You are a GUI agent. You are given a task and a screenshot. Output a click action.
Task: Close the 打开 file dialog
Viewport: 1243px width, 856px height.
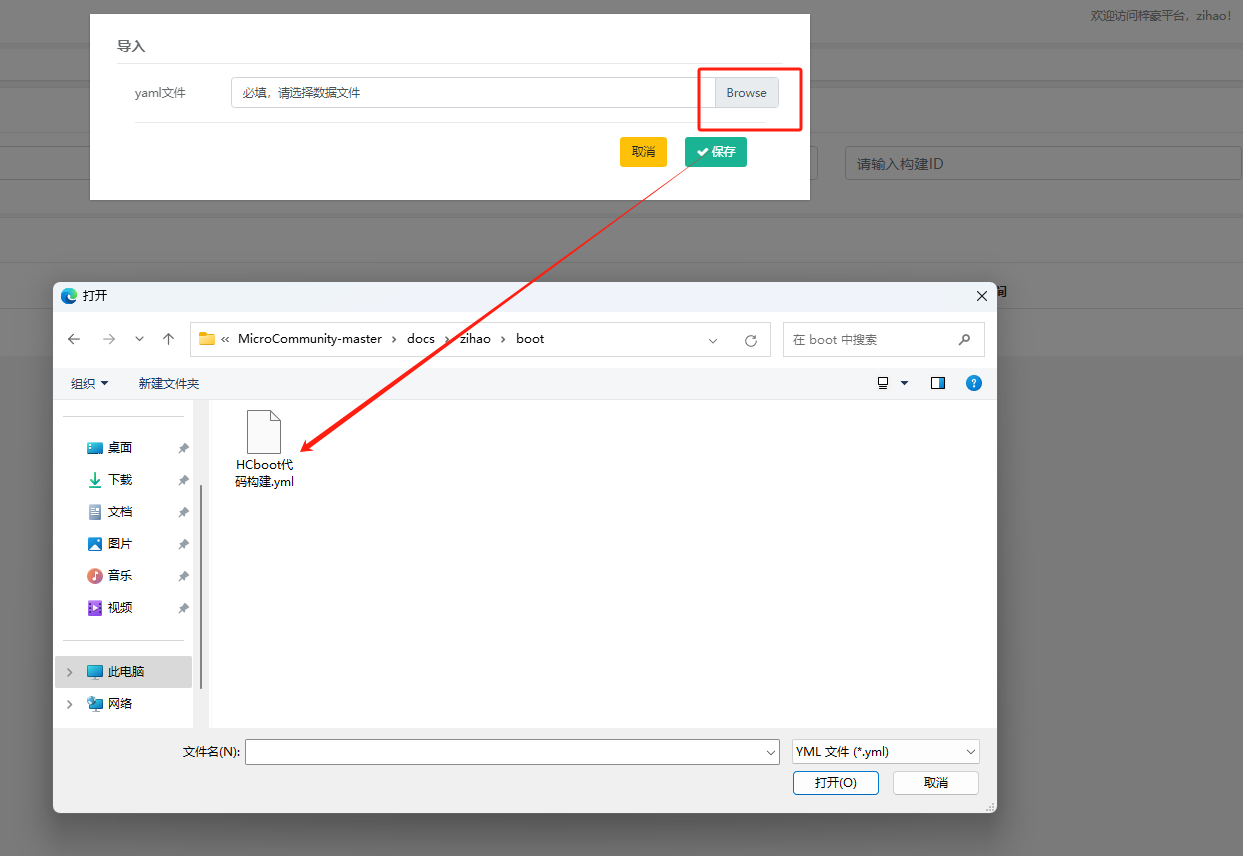point(980,296)
